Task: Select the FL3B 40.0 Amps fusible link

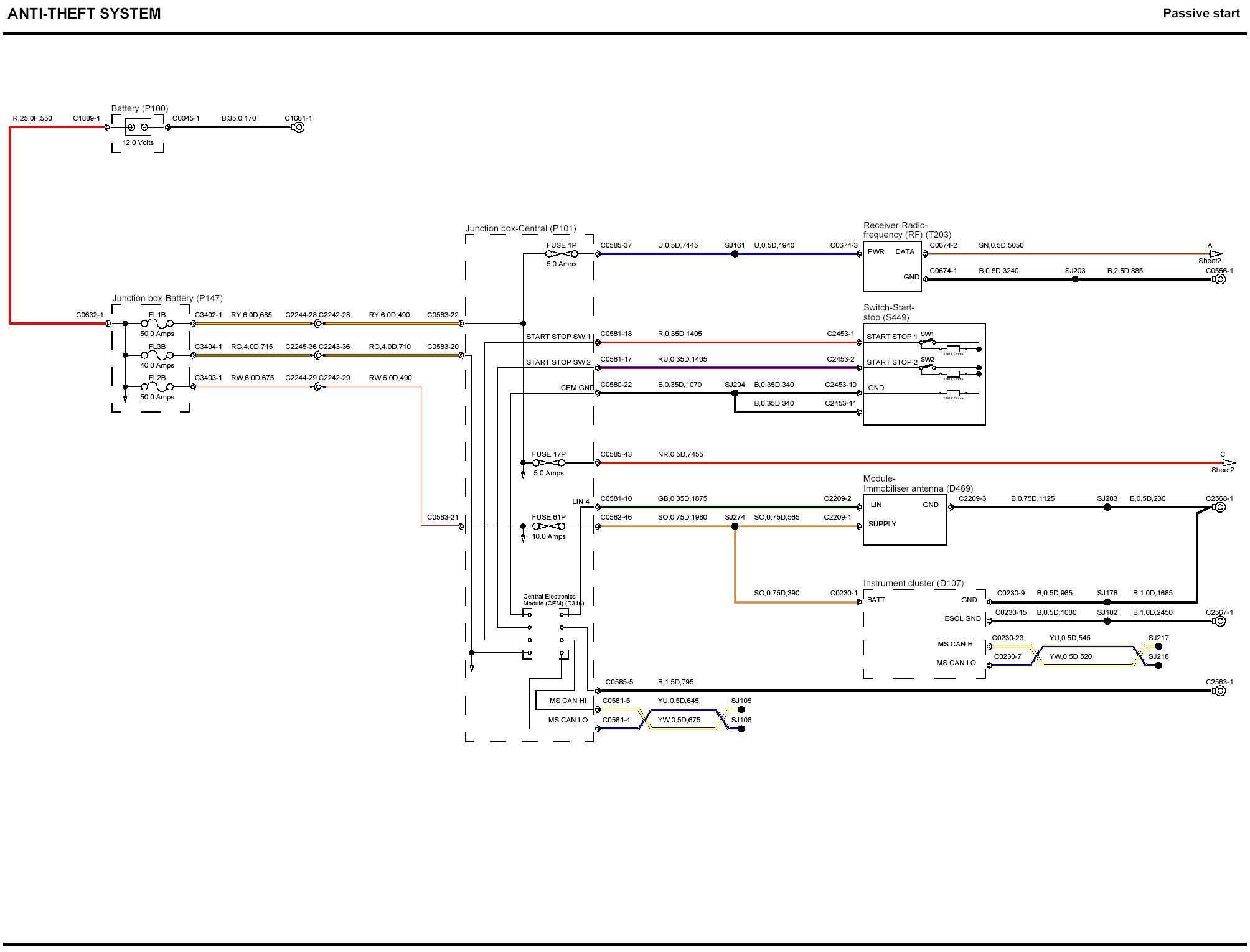Action: [157, 355]
